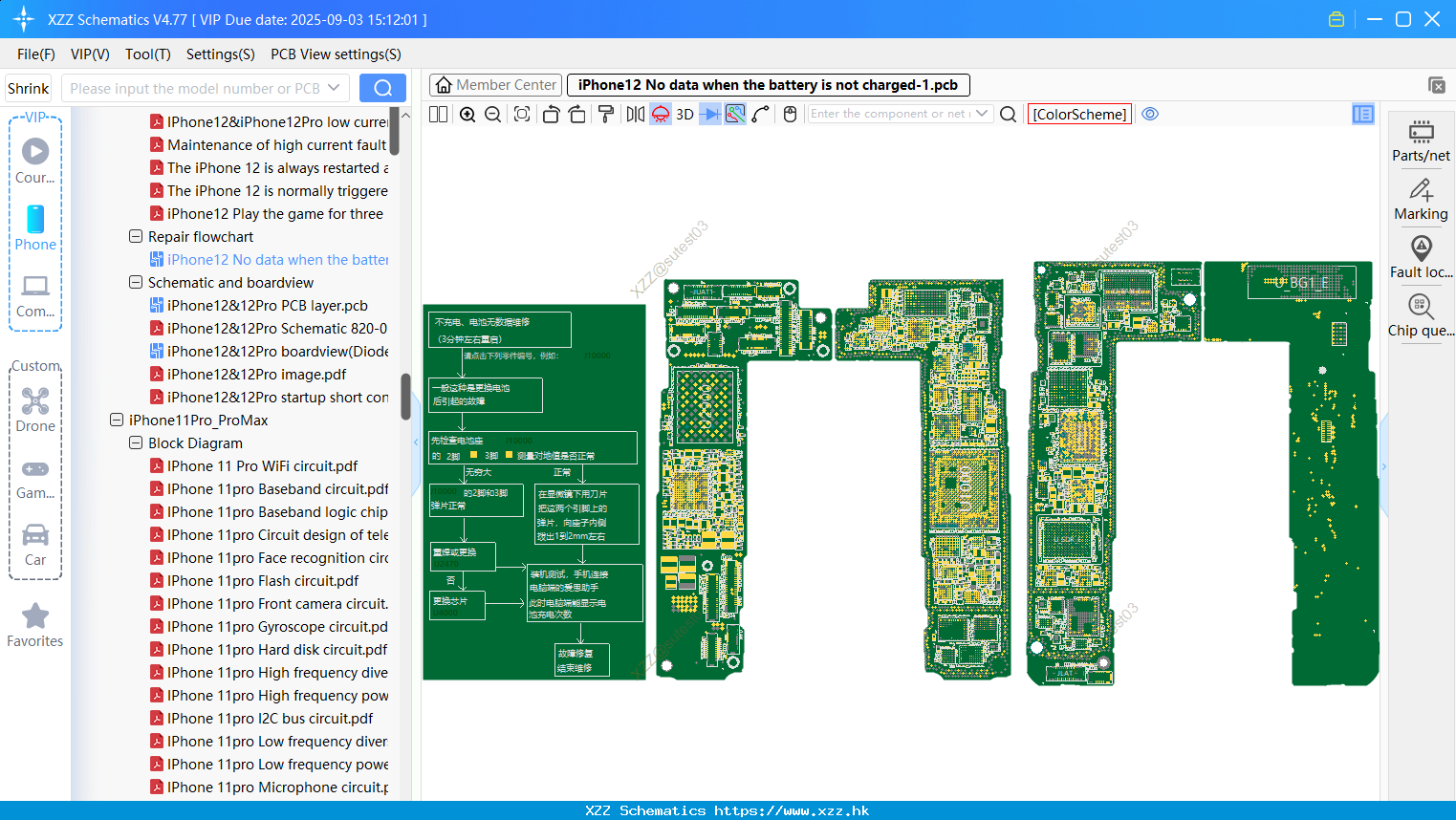Collapse the Block Diagram folder
This screenshot has height=820, width=1456.
click(136, 442)
